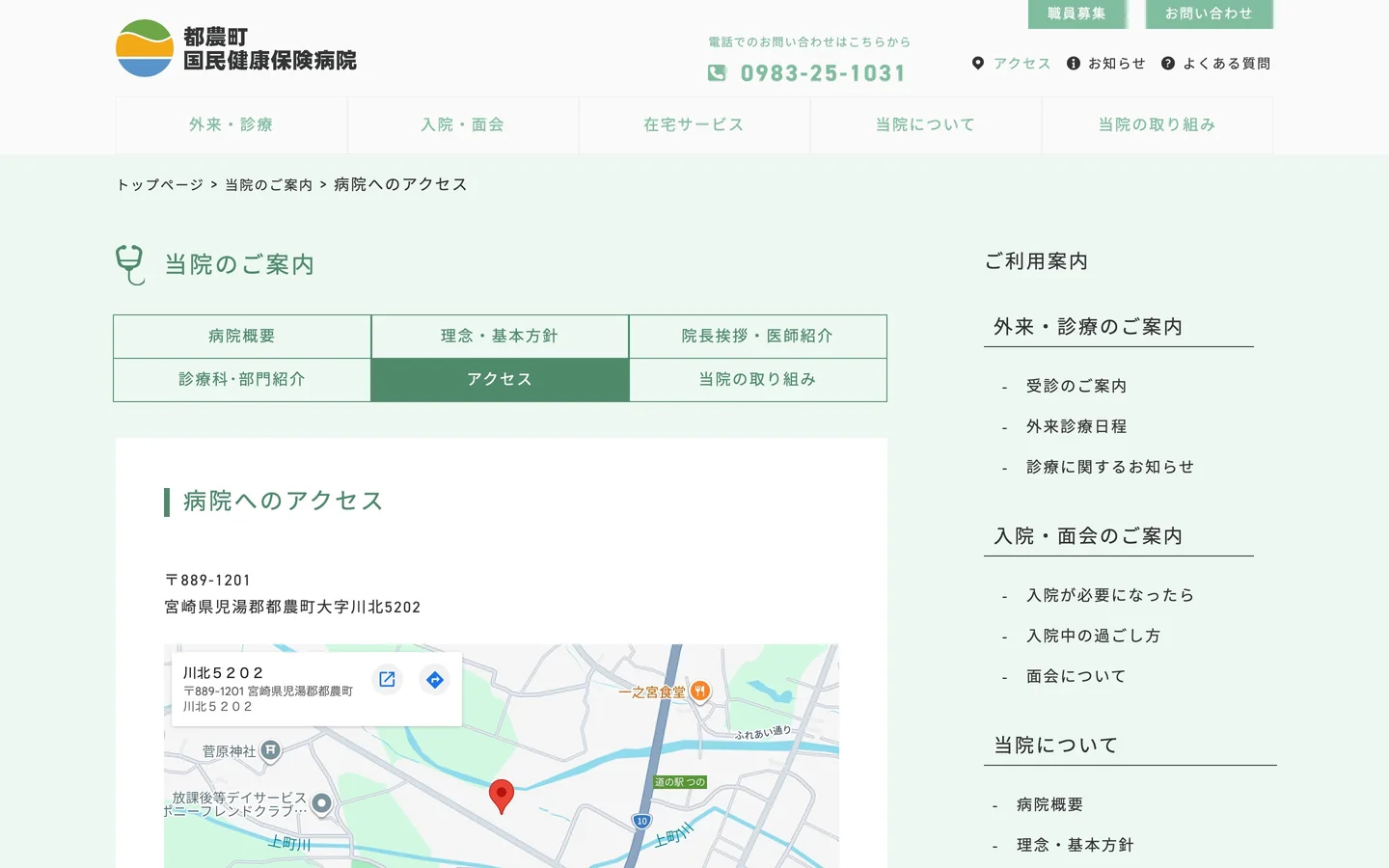Image resolution: width=1389 pixels, height=868 pixels.
Task: Click 外来・診療のご案内 sidebar heading
Action: [x=1088, y=327]
